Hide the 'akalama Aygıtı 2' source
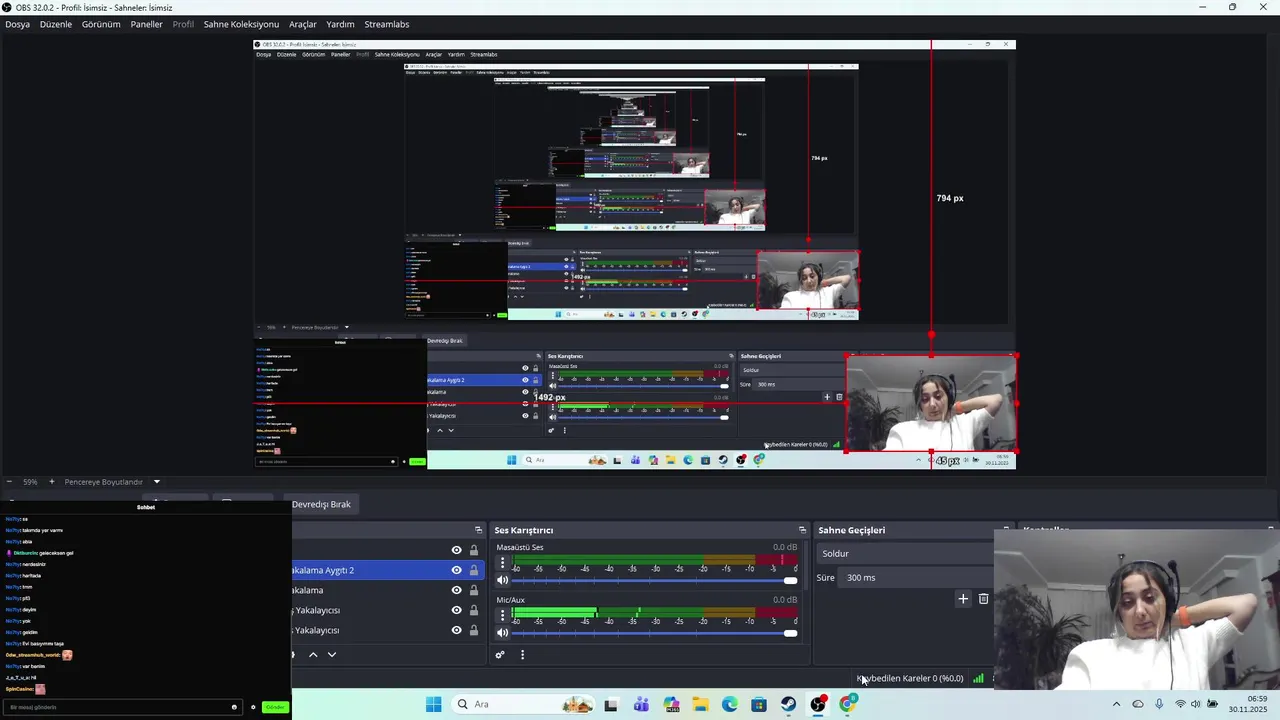This screenshot has height=720, width=1280. (x=456, y=570)
